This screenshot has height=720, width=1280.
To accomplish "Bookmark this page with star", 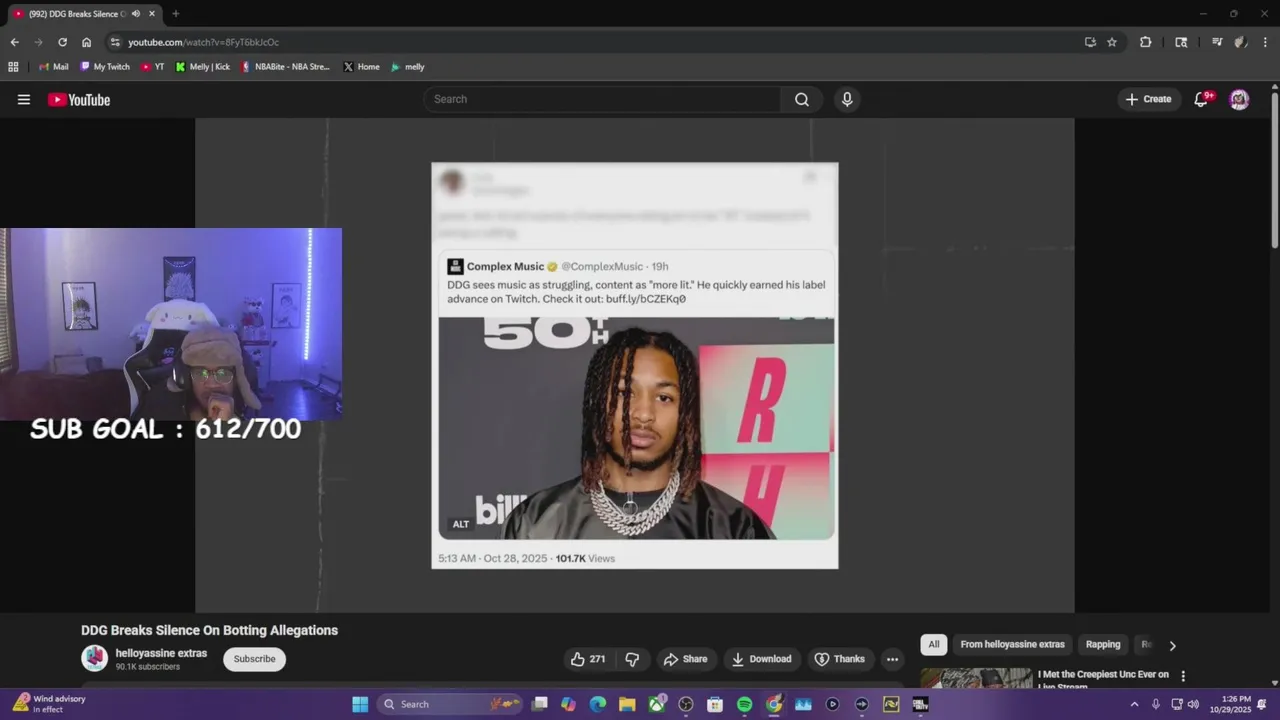I will pos(1112,42).
